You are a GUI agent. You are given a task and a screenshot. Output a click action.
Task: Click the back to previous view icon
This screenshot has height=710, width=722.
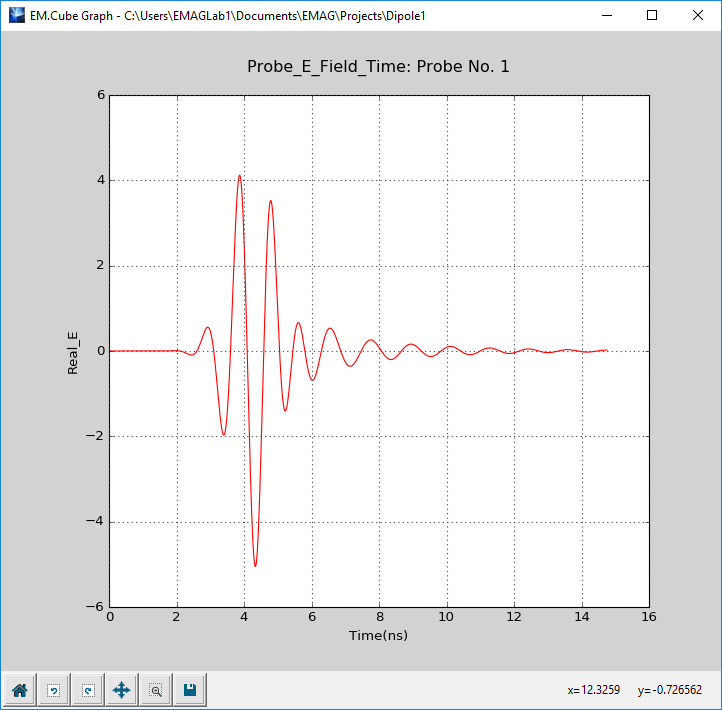tap(54, 689)
